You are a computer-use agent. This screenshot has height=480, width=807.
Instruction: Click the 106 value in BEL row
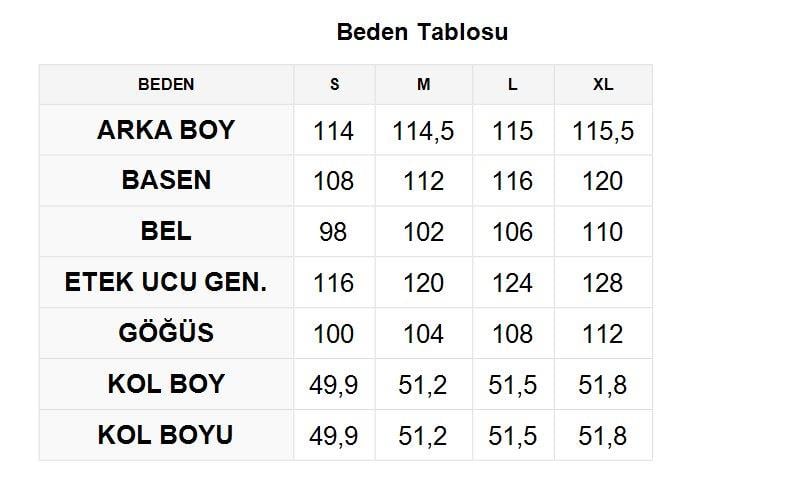[513, 232]
